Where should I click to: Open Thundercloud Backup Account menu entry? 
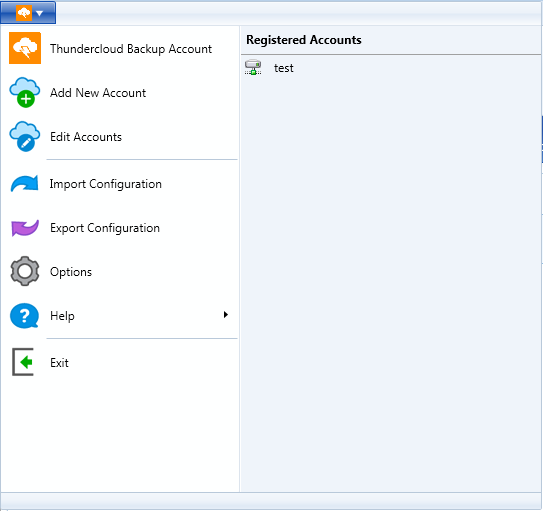point(131,49)
